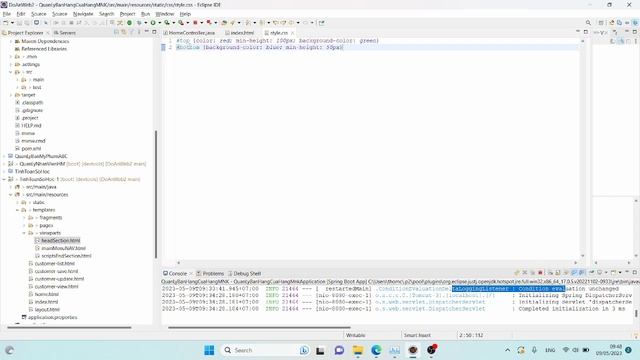Open the taskbar chat app
640x360 pixels.
[x=339, y=350]
